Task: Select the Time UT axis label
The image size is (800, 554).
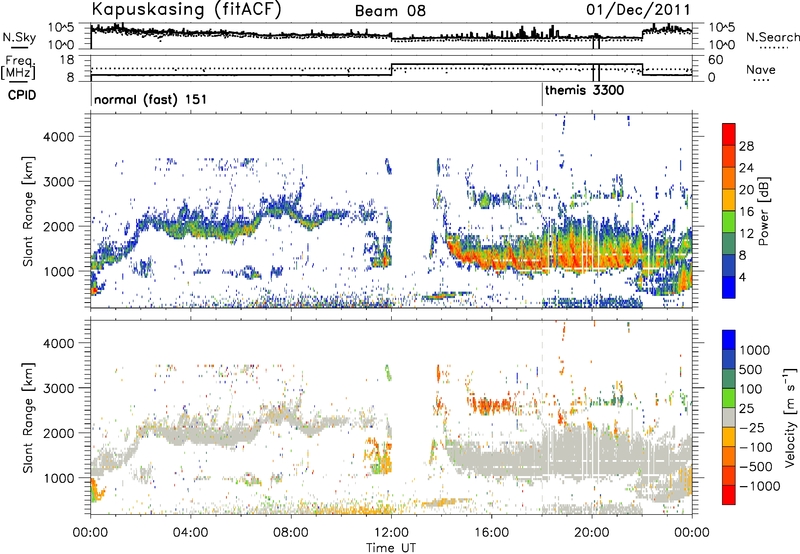Action: click(x=391, y=547)
